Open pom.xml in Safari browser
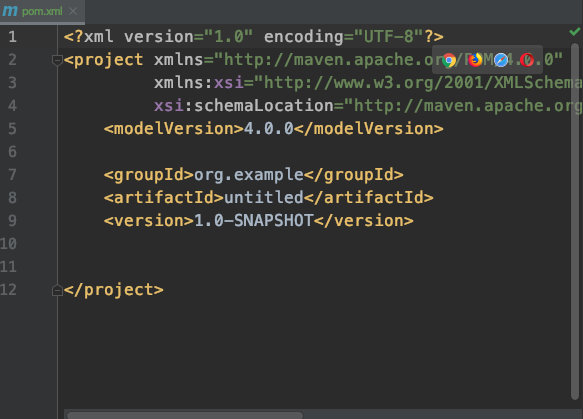The width and height of the screenshot is (583, 419). click(501, 60)
